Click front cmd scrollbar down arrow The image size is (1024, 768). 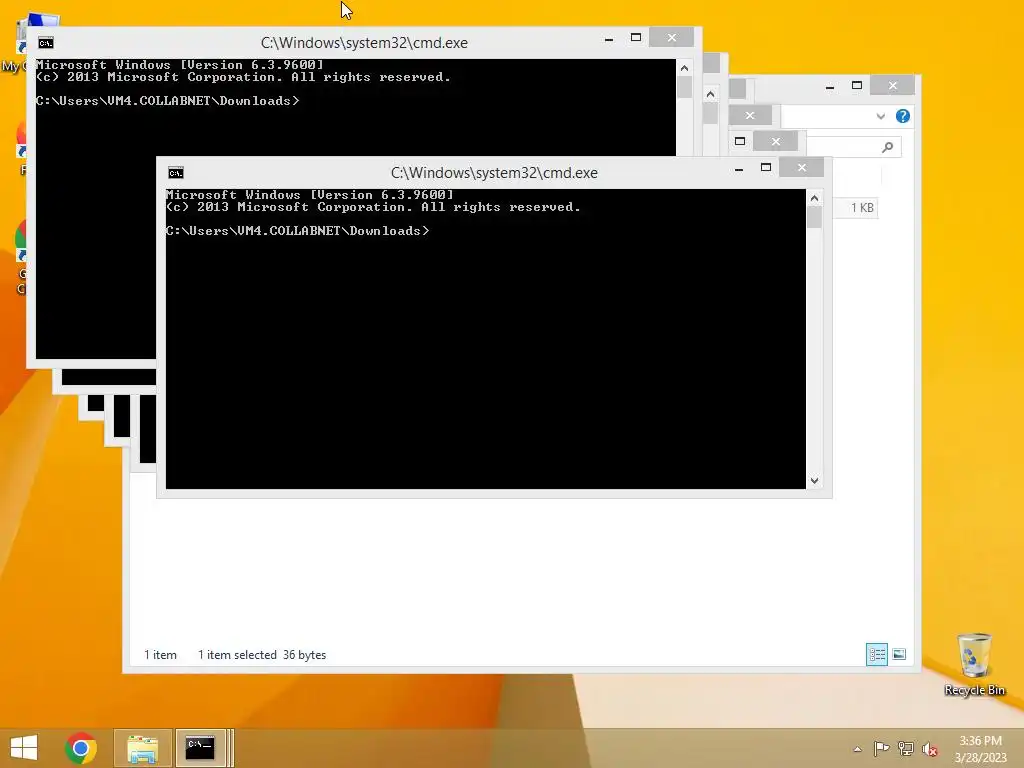[x=814, y=481]
